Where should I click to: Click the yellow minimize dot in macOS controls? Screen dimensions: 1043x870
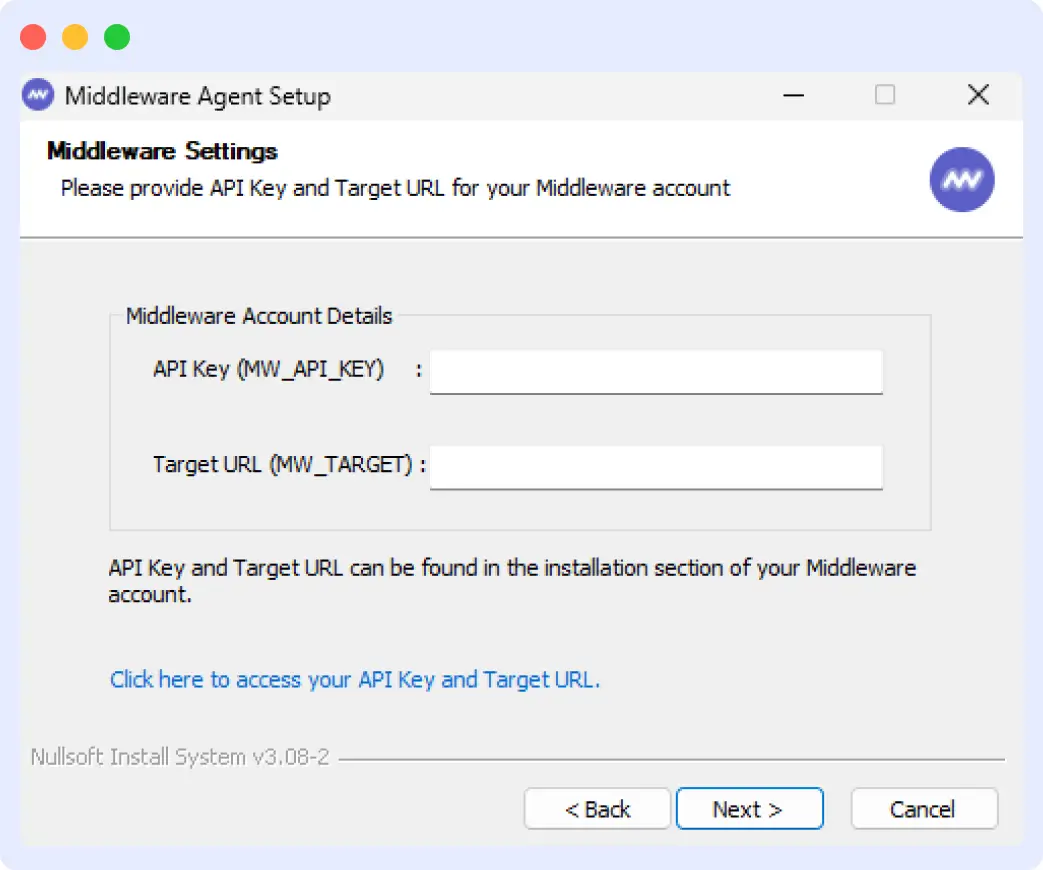(x=73, y=36)
